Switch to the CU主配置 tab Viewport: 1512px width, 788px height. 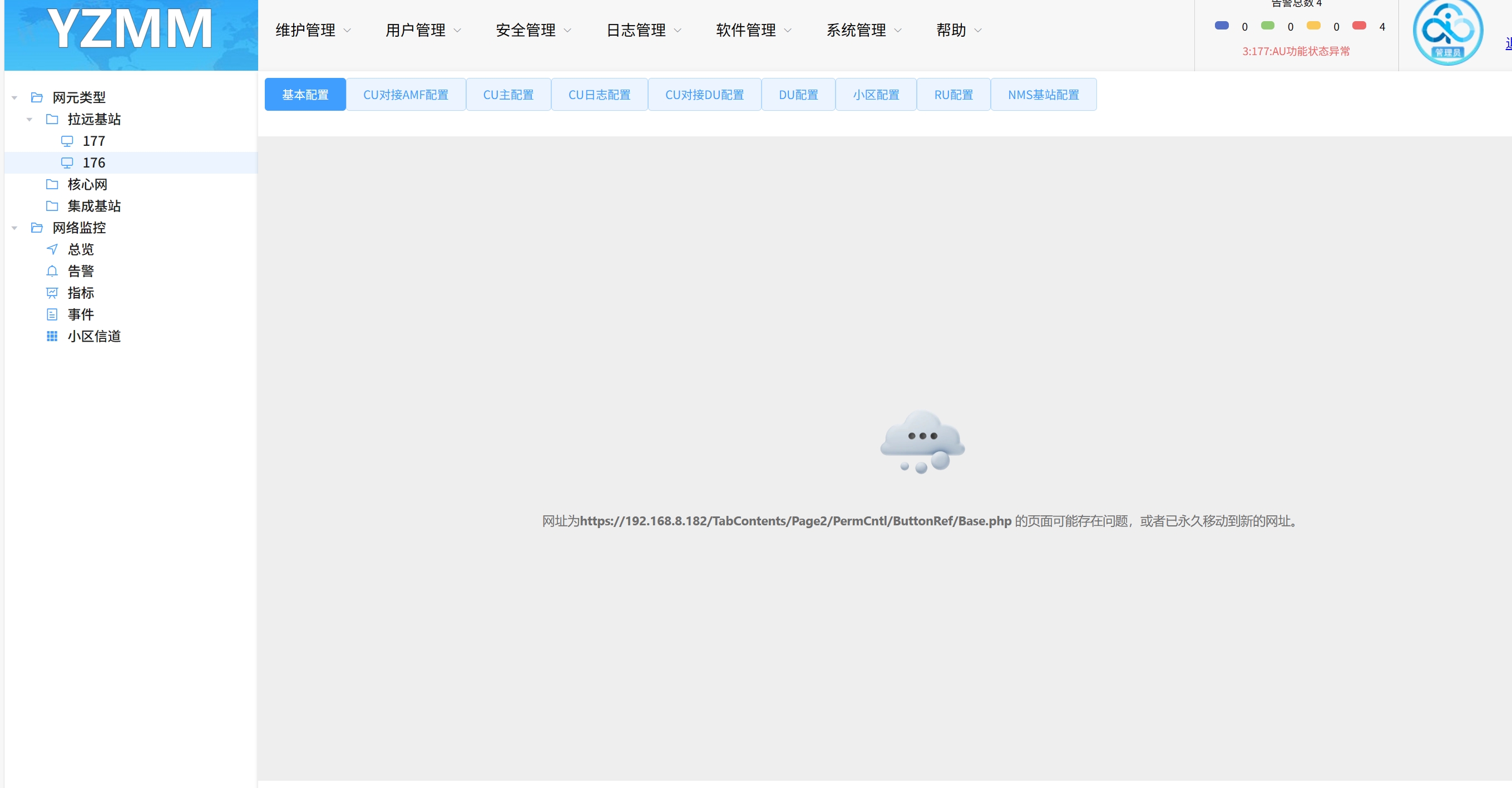pyautogui.click(x=508, y=95)
